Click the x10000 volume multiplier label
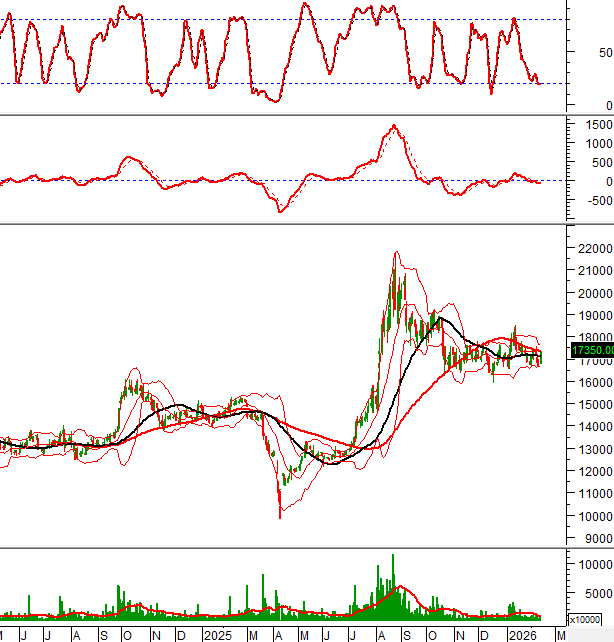 pos(588,621)
